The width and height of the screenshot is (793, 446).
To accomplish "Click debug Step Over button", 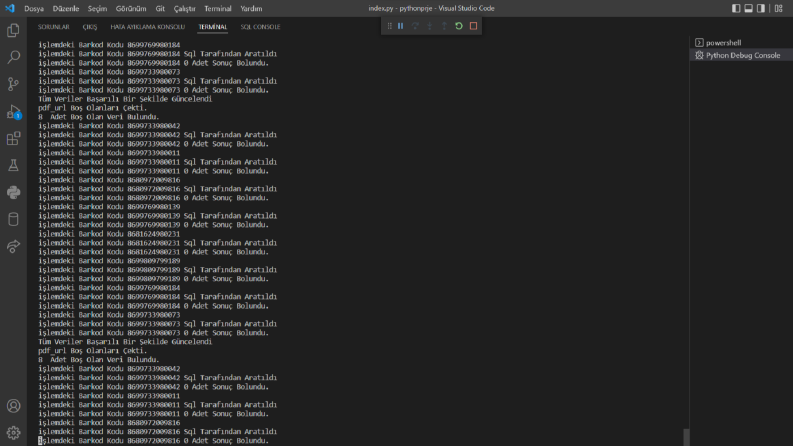I will coord(415,26).
